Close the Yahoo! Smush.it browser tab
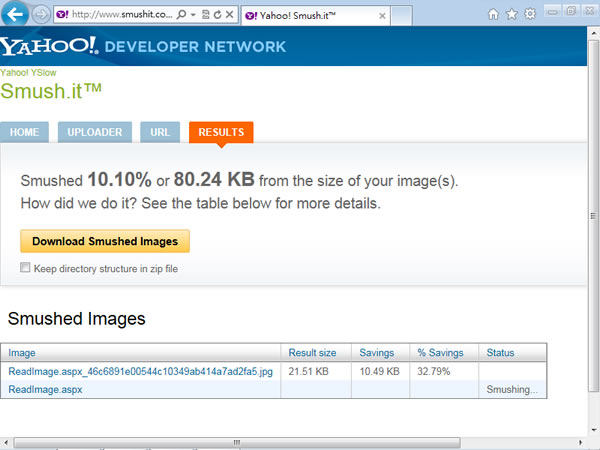The width and height of the screenshot is (600, 450). click(x=382, y=16)
